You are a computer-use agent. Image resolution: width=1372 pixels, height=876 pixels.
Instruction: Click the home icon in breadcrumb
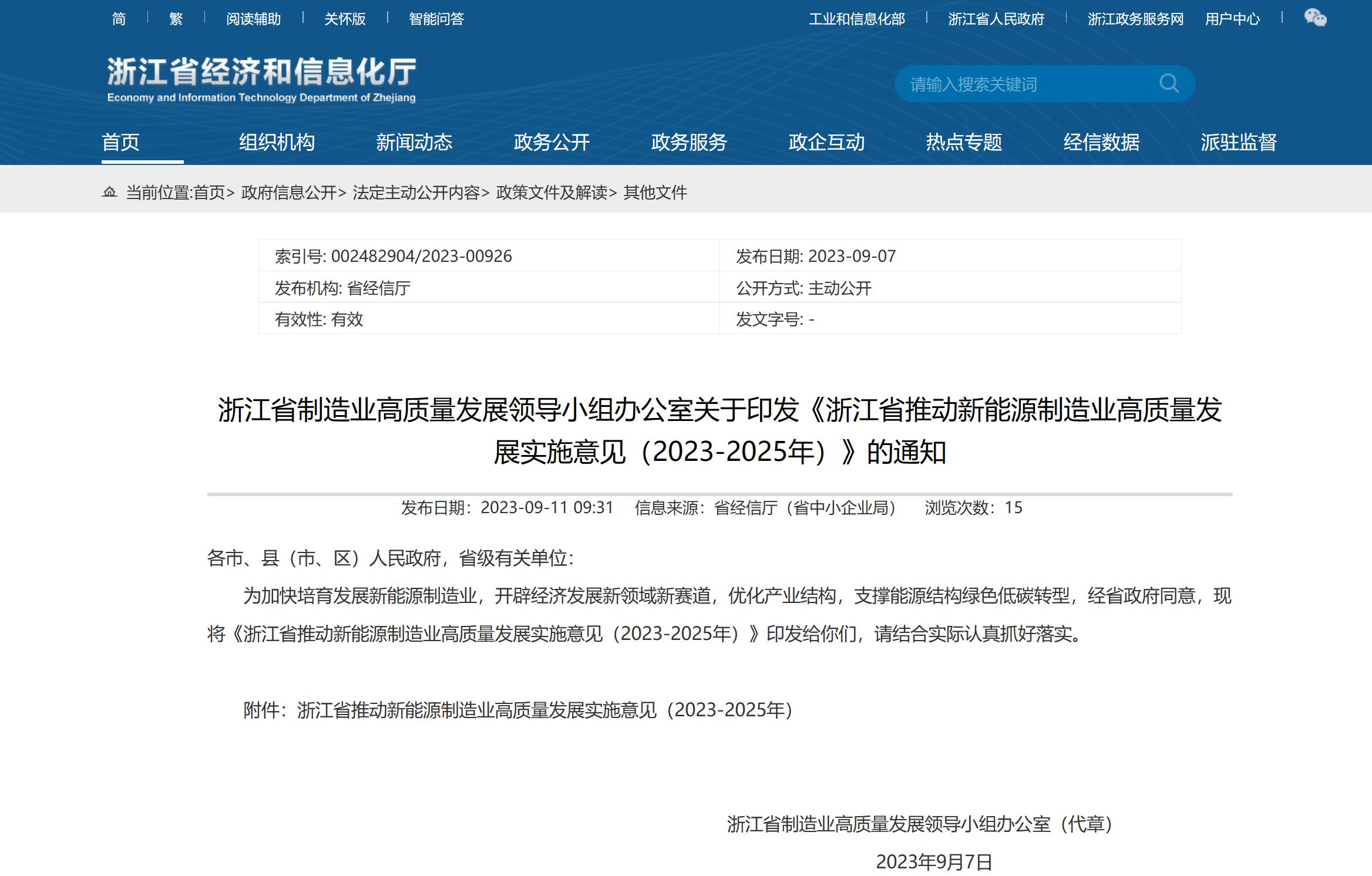(109, 192)
